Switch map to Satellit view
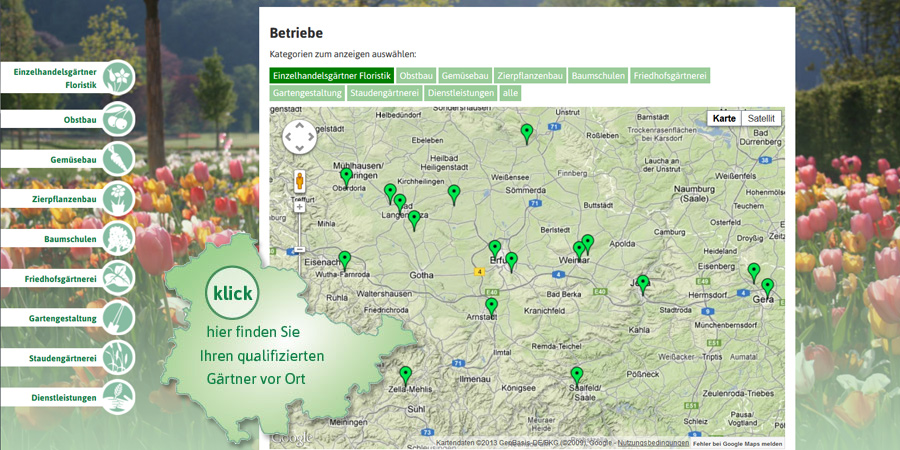Viewport: 900px width, 450px height. (761, 119)
